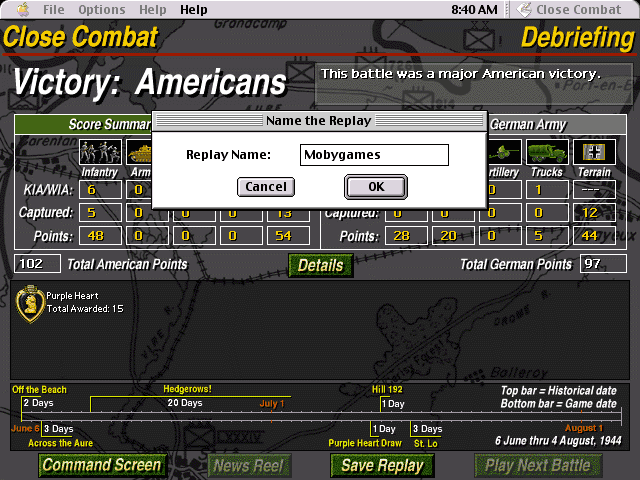The image size is (640, 480).
Task: Click the Purple Heart medal icon
Action: (30, 304)
